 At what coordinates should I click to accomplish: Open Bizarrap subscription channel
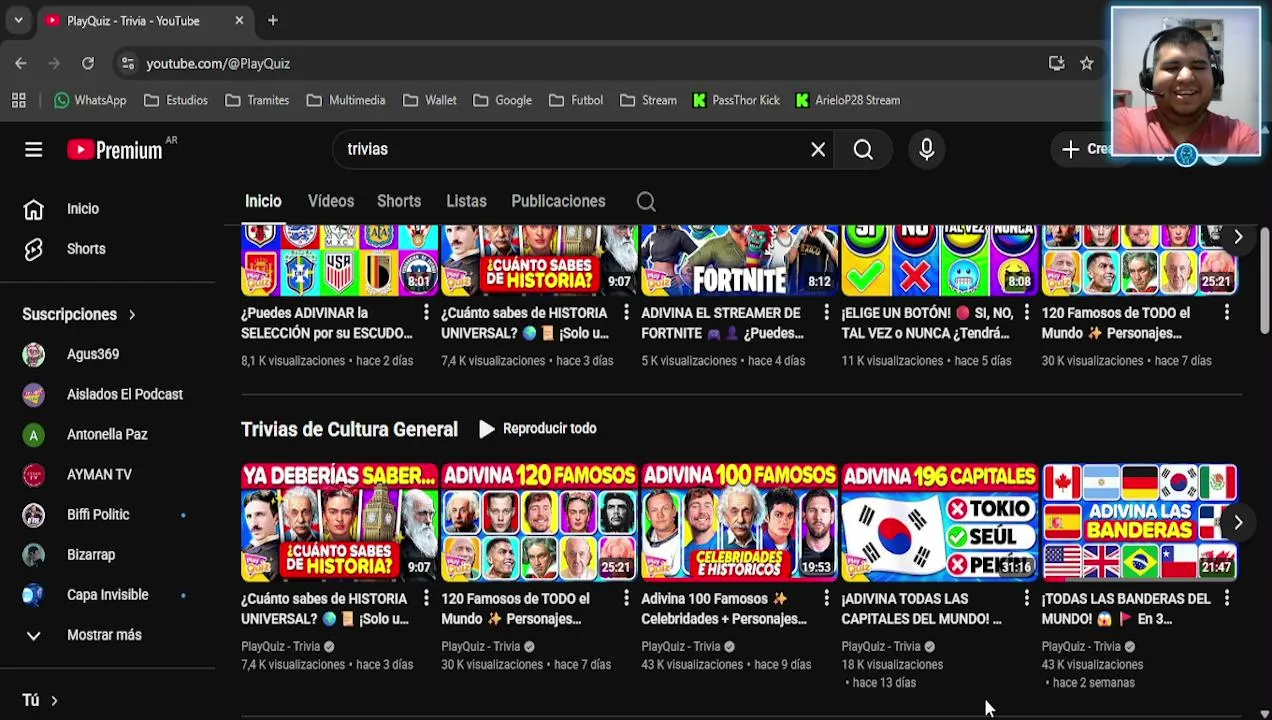[91, 554]
